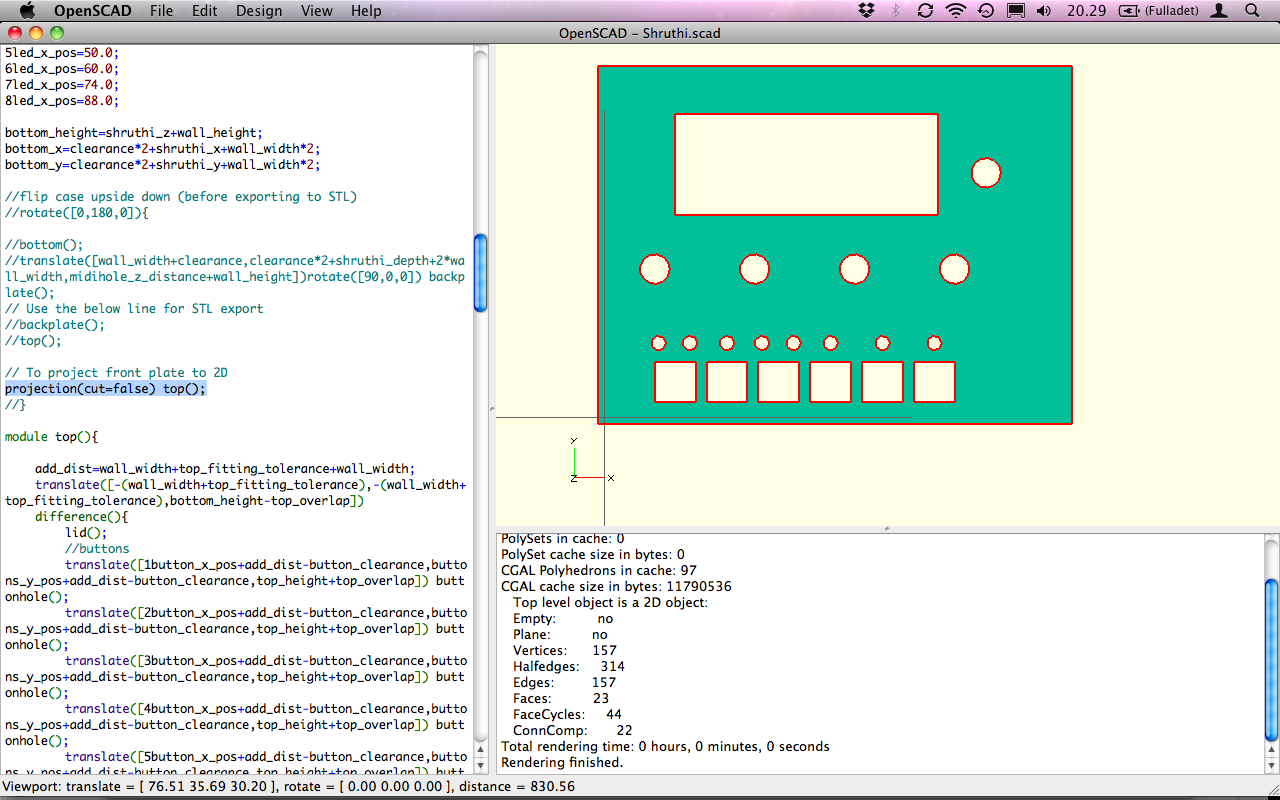Click the code editor scrollbar thumb
This screenshot has width=1280, height=800.
(x=481, y=272)
